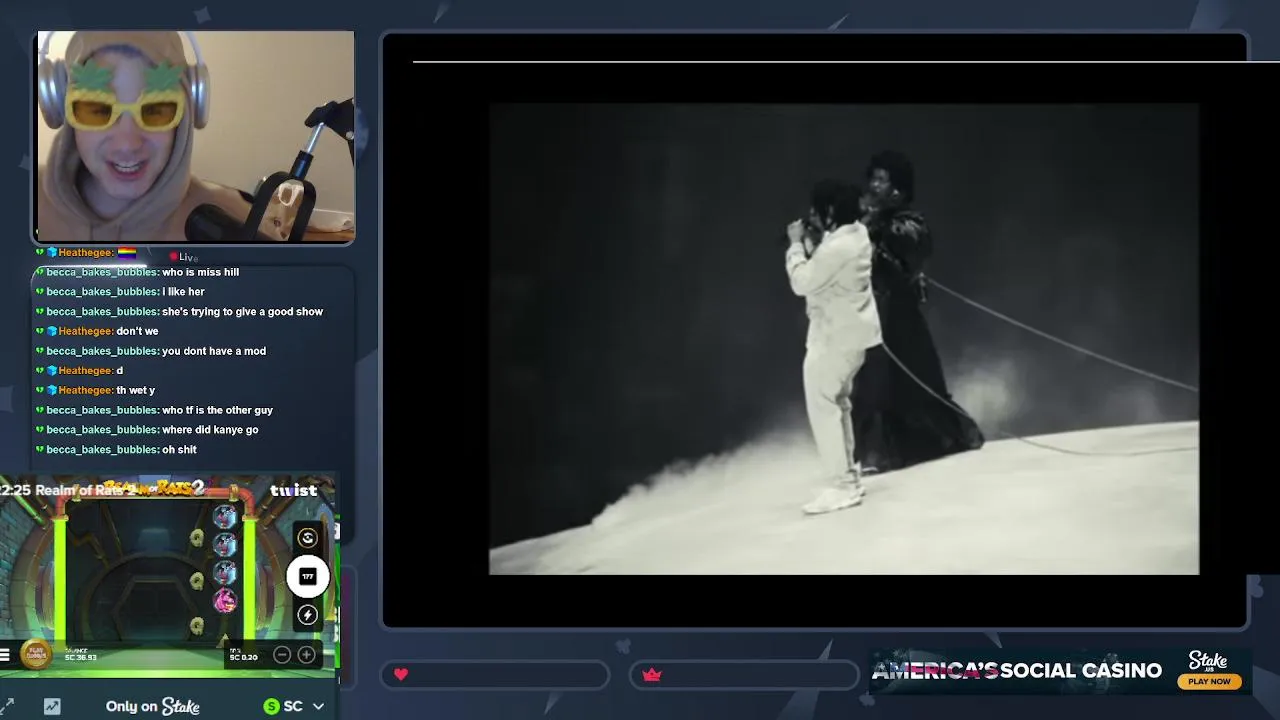1280x720 pixels.
Task: Click the autoplay spin icon in the slot game
Action: point(307,538)
